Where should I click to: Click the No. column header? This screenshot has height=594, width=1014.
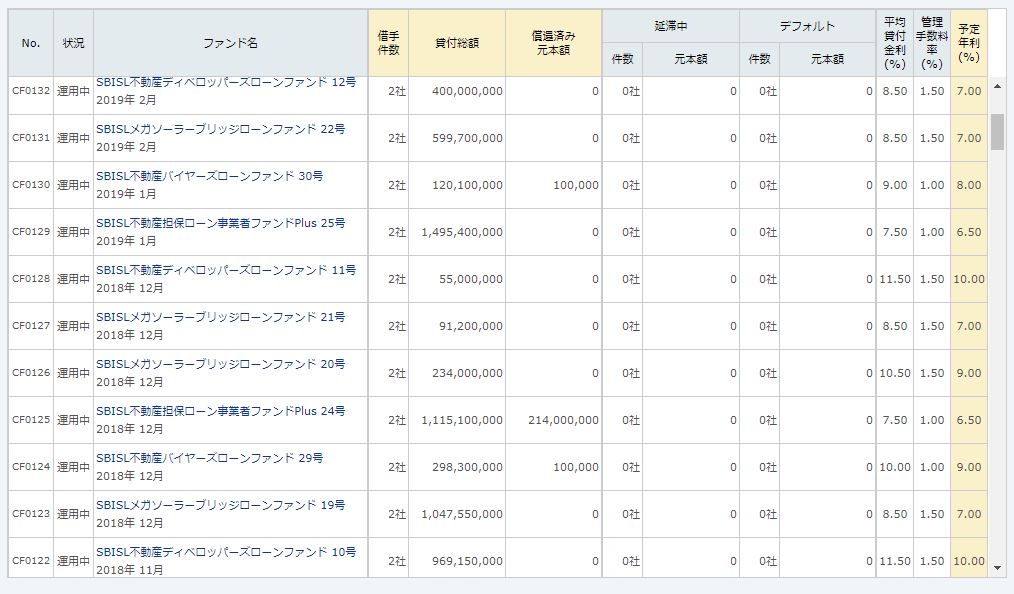pyautogui.click(x=31, y=43)
